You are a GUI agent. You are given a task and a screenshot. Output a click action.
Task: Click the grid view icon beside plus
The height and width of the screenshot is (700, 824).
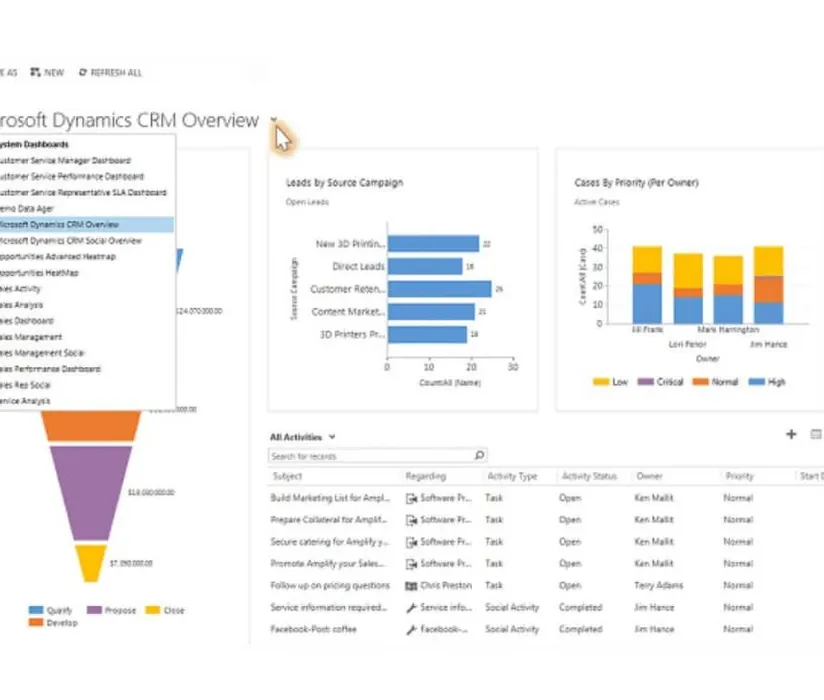815,434
